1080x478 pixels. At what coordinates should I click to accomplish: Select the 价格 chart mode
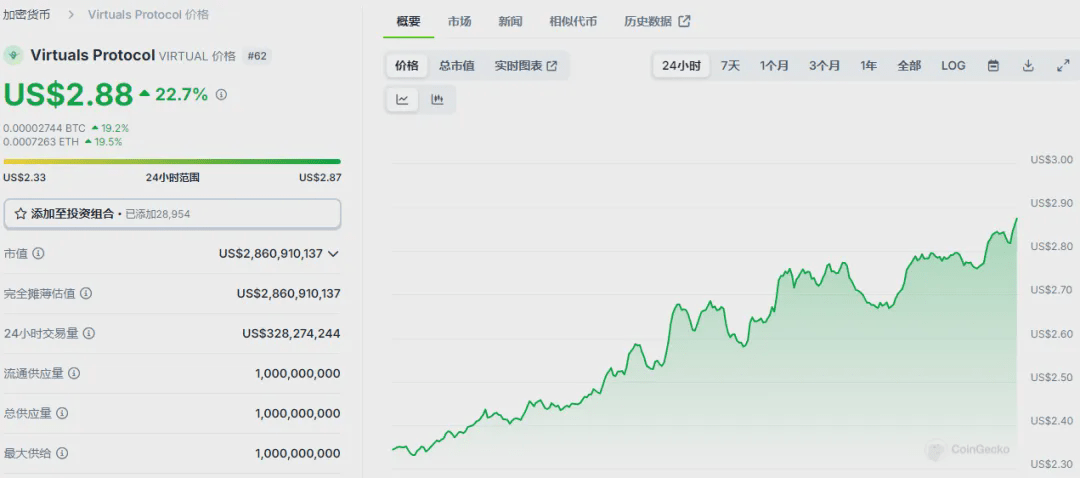[x=406, y=66]
